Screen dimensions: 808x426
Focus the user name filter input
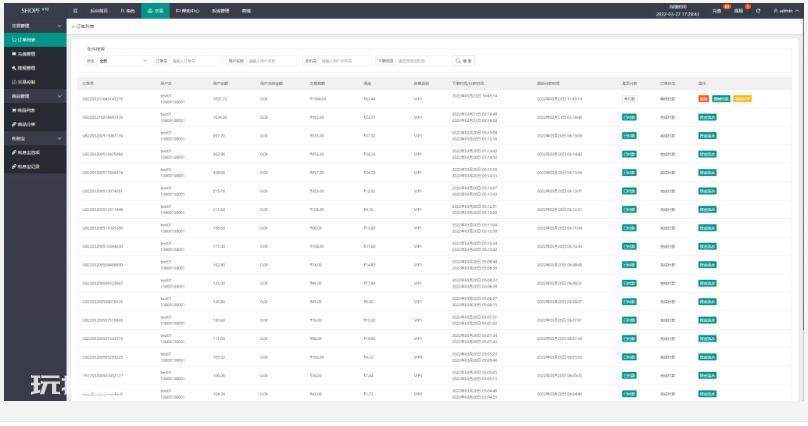click(272, 61)
